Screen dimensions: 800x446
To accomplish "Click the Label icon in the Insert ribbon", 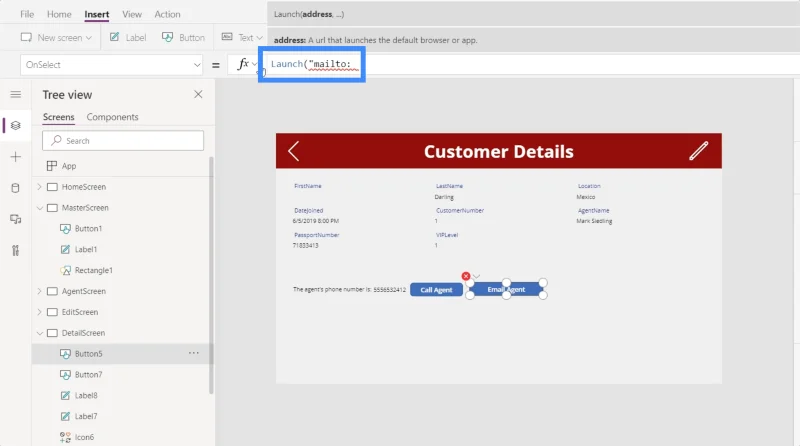I will point(115,37).
